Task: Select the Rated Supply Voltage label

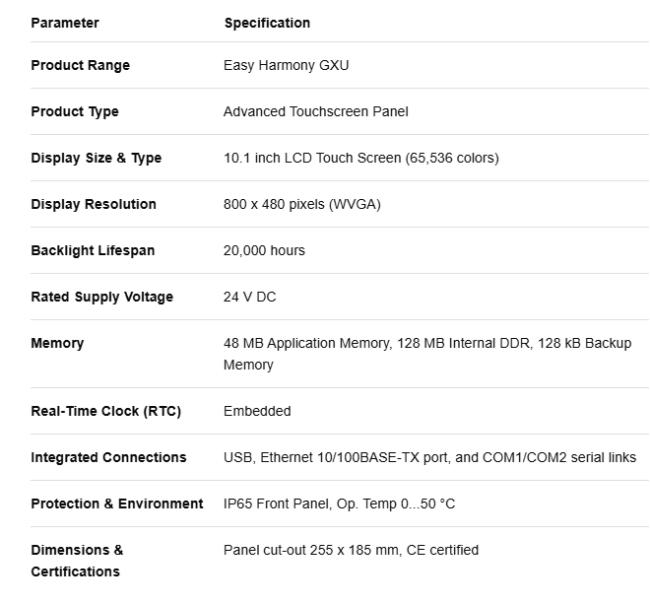Action: [x=102, y=297]
